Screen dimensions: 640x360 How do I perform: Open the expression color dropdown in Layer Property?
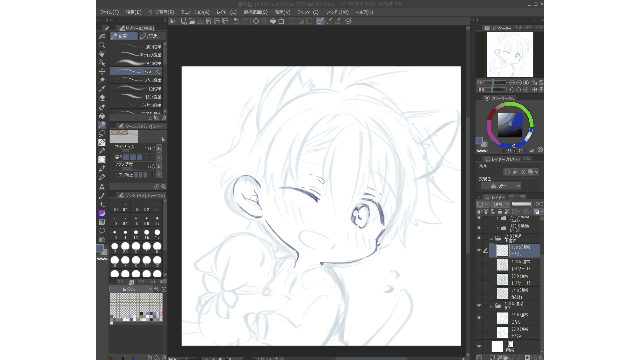(501, 186)
